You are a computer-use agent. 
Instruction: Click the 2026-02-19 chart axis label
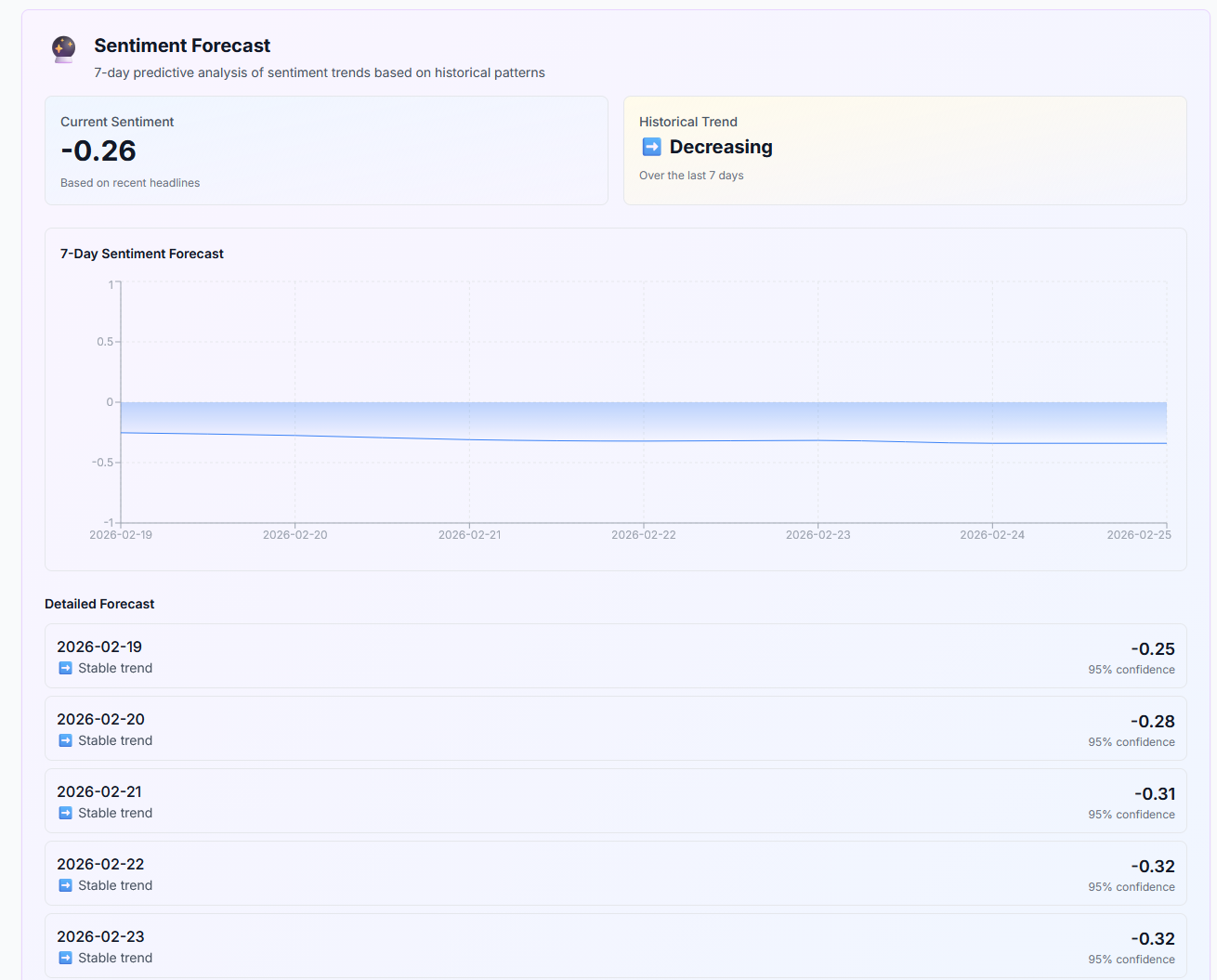[x=121, y=535]
